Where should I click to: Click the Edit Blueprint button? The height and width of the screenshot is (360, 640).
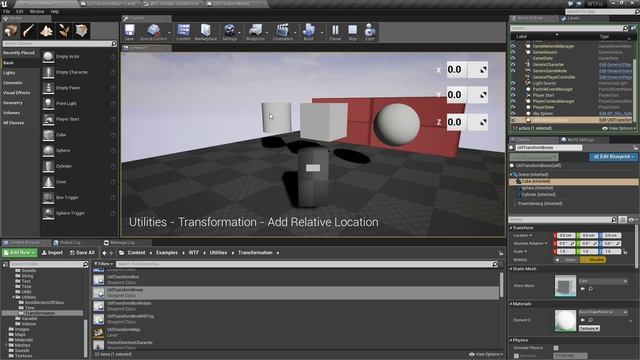[x=613, y=157]
